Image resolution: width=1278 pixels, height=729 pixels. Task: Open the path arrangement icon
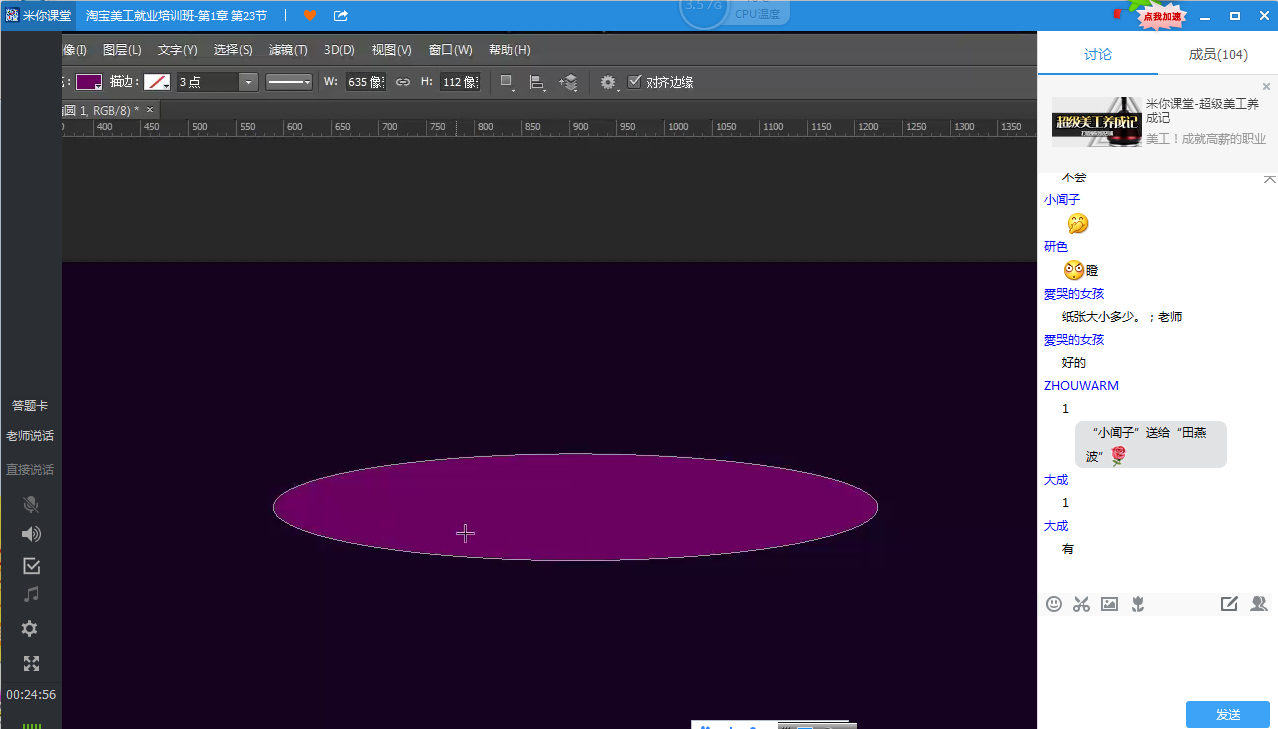tap(568, 82)
